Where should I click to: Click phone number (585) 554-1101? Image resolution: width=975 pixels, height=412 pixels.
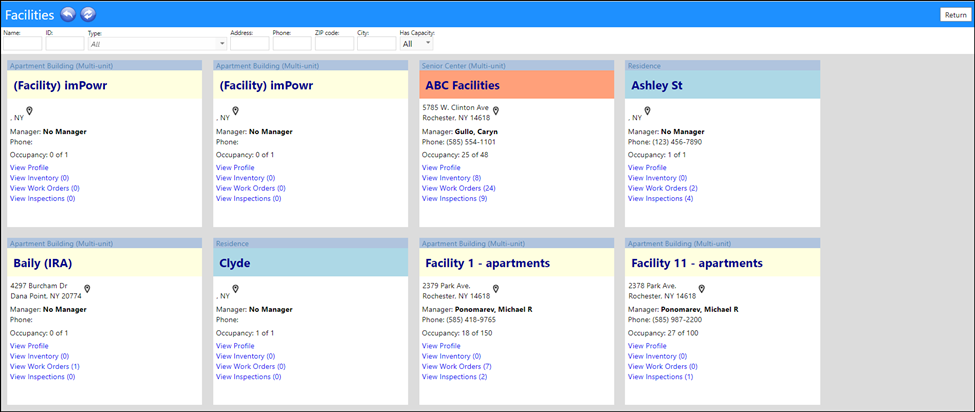[x=471, y=142]
